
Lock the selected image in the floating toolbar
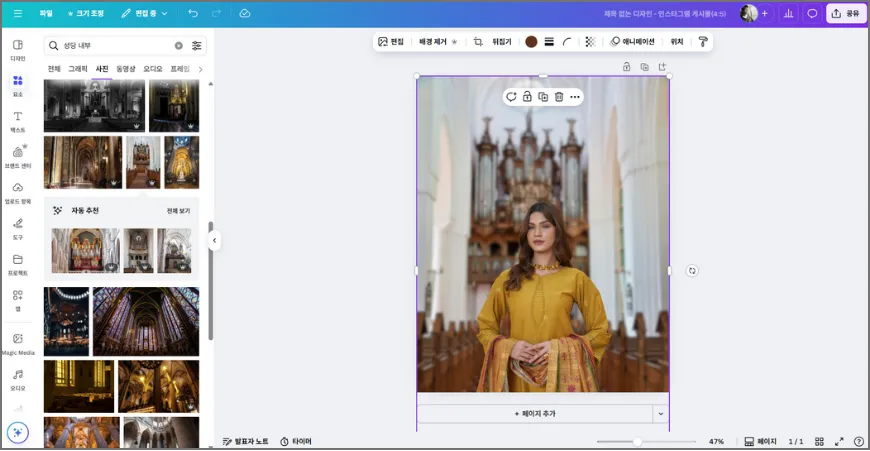tap(527, 97)
